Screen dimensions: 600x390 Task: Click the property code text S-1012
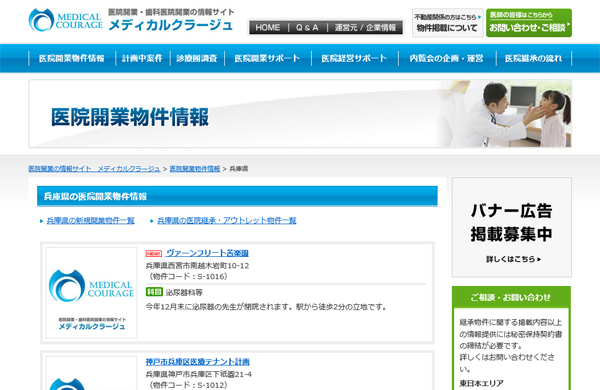tap(212, 385)
